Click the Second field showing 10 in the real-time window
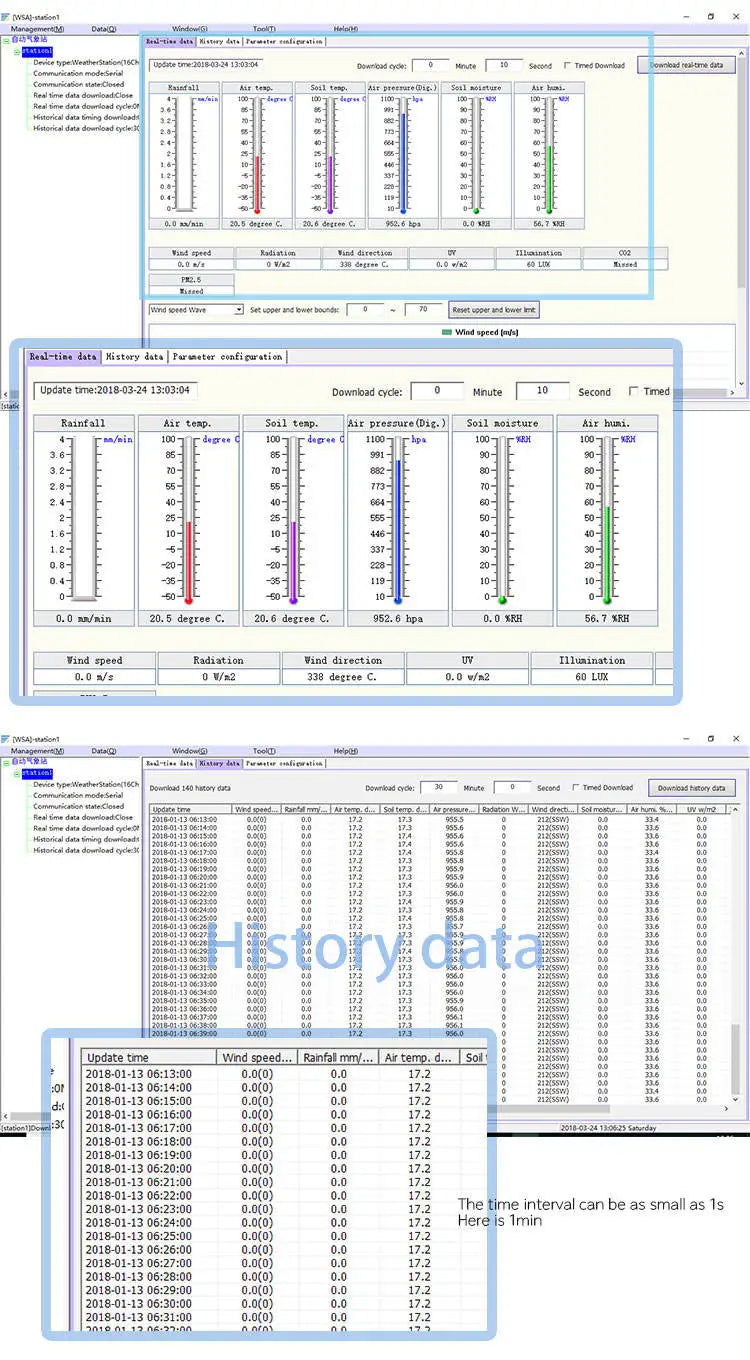The width and height of the screenshot is (750, 1360). [x=504, y=65]
